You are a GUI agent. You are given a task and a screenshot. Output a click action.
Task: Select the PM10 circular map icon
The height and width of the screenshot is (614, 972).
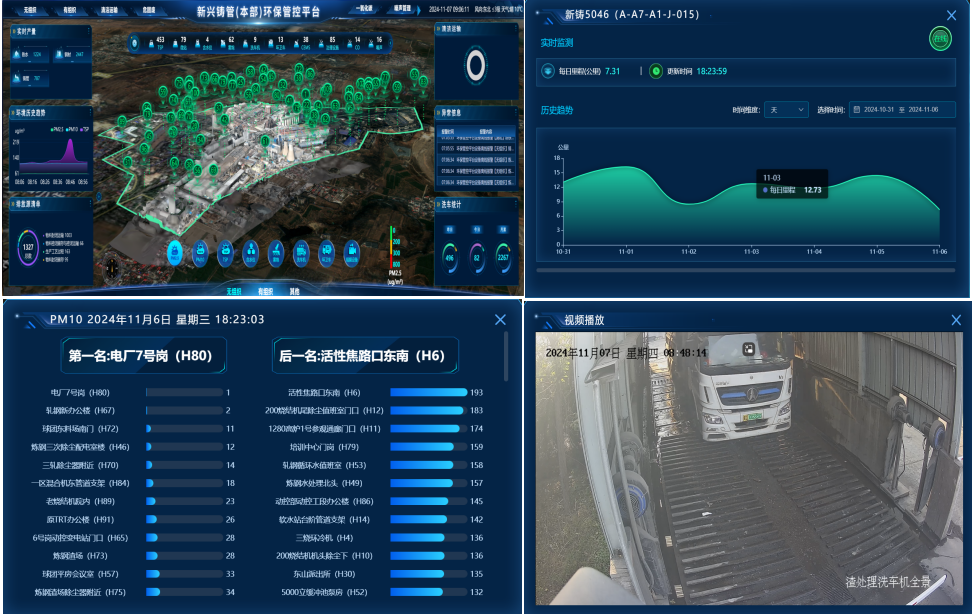coord(201,251)
